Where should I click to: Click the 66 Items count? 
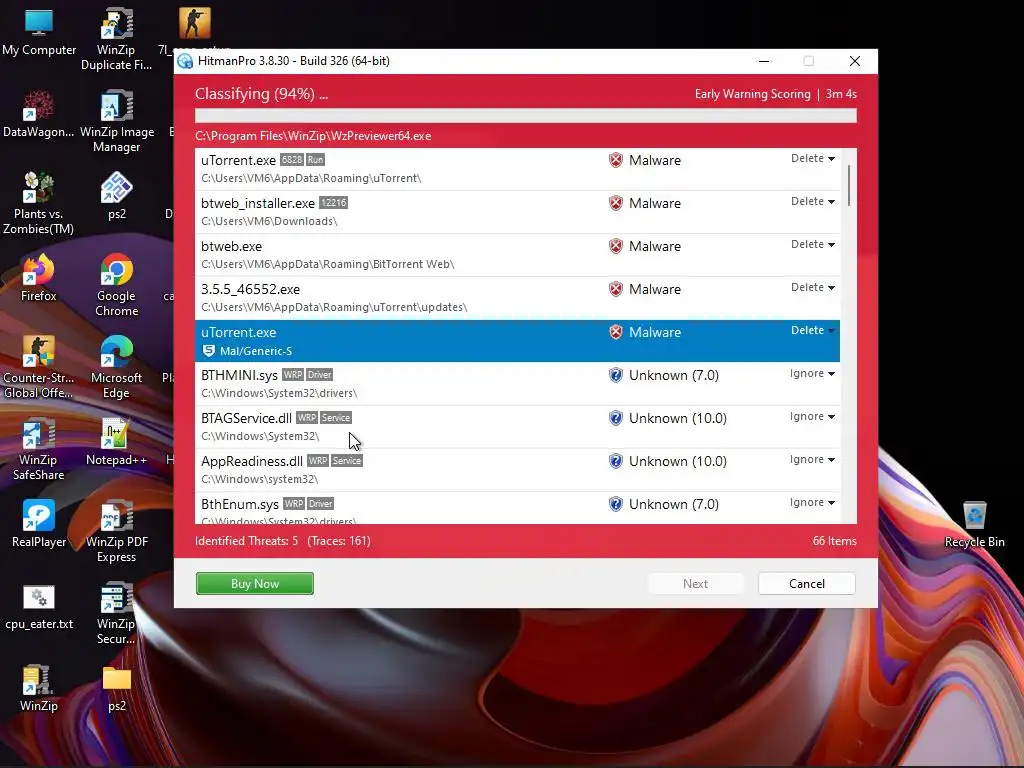click(x=834, y=541)
